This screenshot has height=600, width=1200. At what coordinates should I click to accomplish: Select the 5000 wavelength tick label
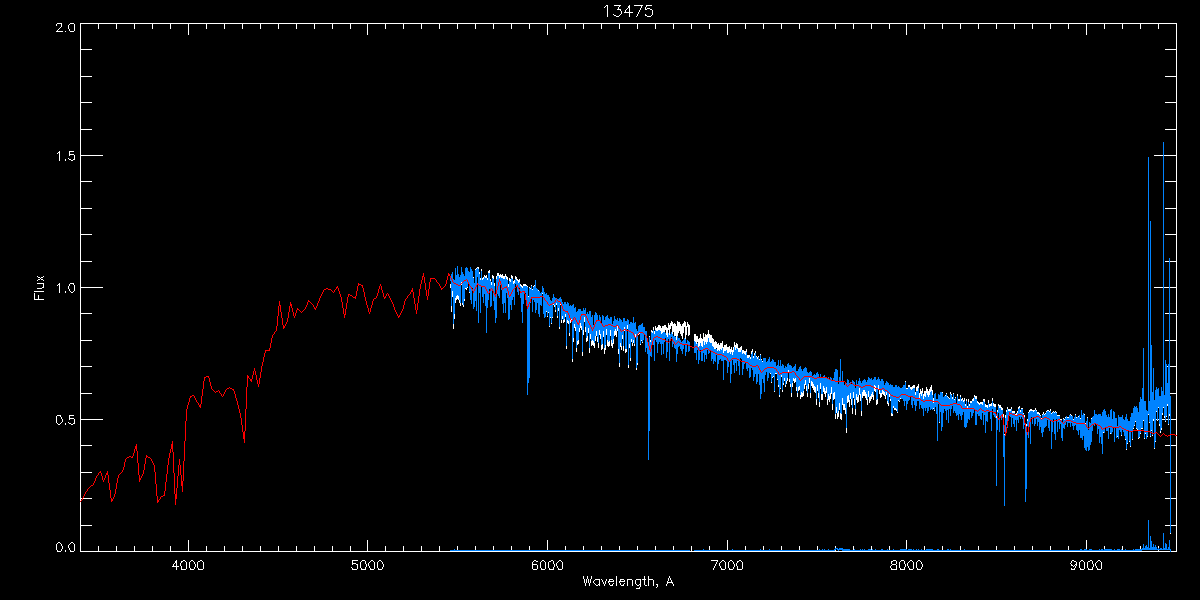(x=367, y=564)
